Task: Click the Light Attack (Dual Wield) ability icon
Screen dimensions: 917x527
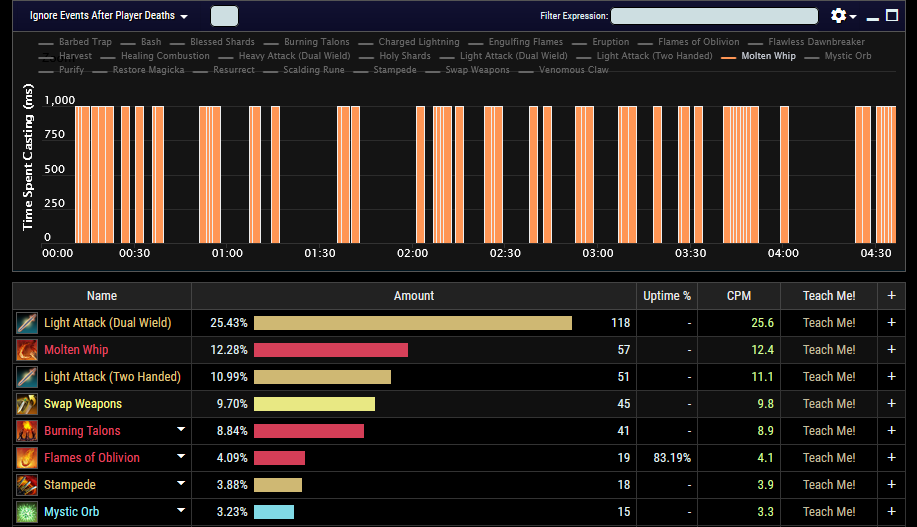Action: (x=27, y=323)
